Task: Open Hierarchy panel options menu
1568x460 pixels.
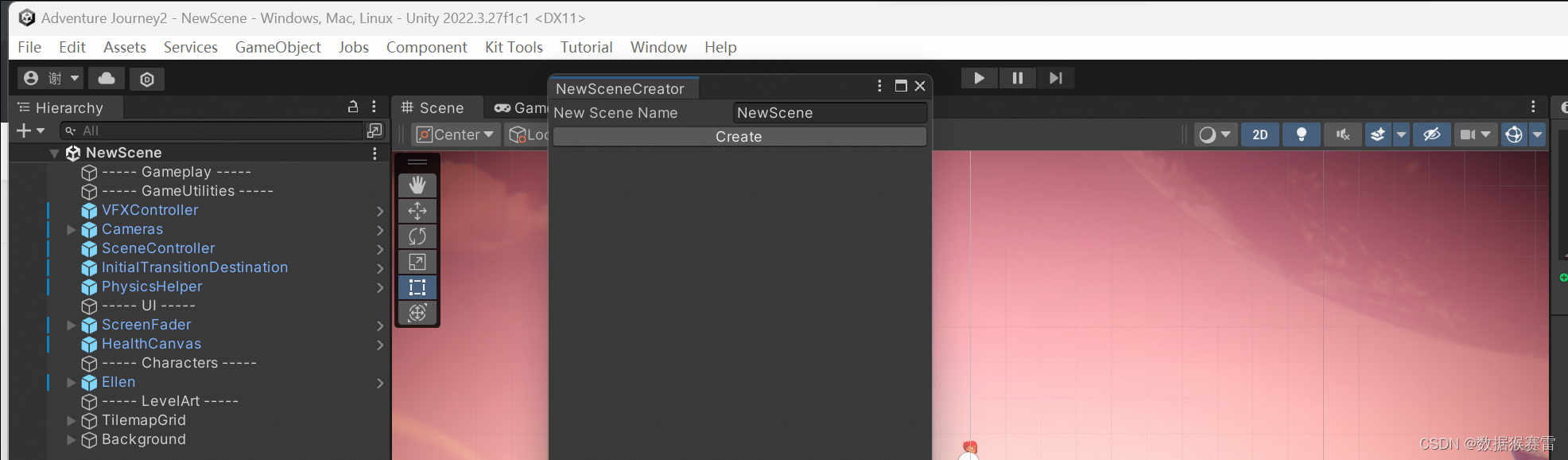Action: [x=374, y=107]
